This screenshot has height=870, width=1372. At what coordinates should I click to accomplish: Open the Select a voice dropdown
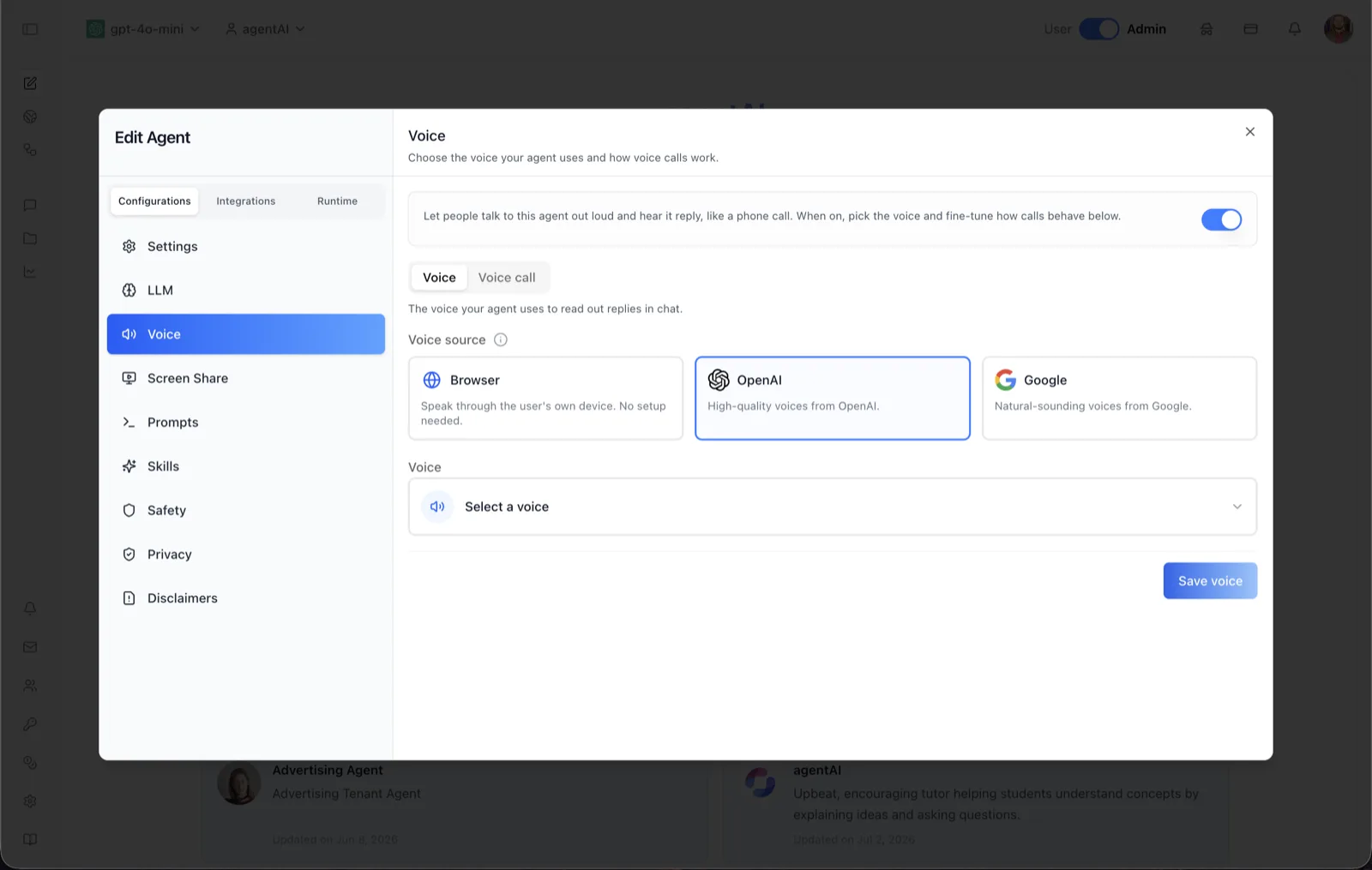click(833, 507)
